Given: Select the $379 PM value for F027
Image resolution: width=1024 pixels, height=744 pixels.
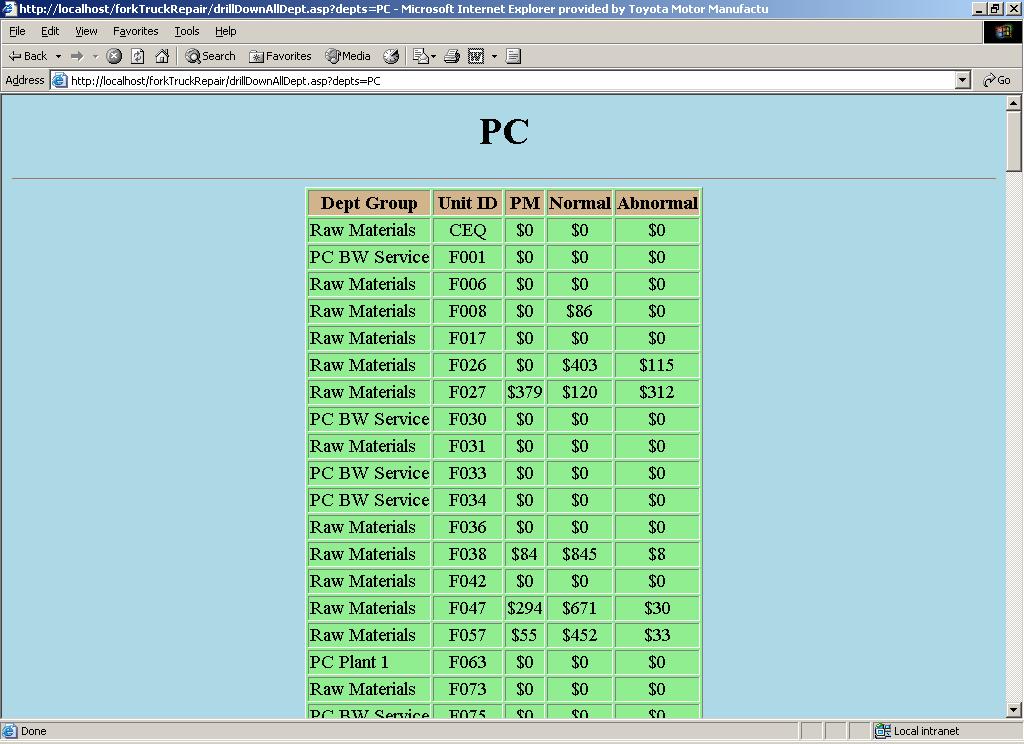Looking at the screenshot, I should pyautogui.click(x=525, y=393).
